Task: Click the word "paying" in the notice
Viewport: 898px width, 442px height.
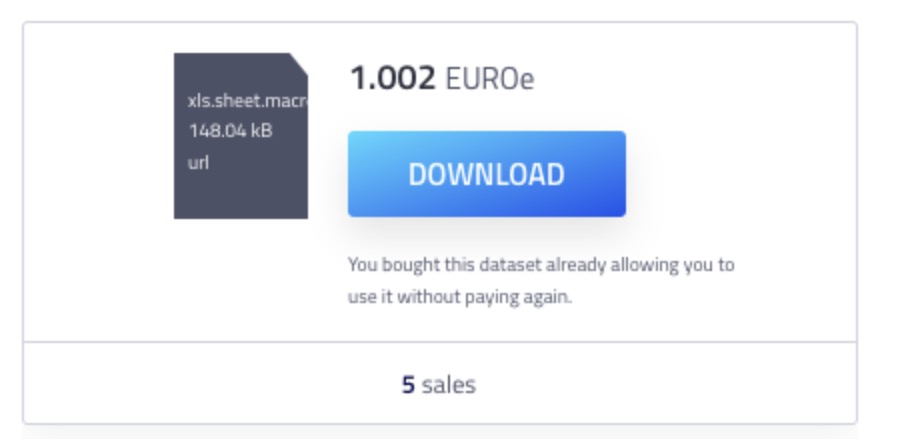Action: (491, 298)
